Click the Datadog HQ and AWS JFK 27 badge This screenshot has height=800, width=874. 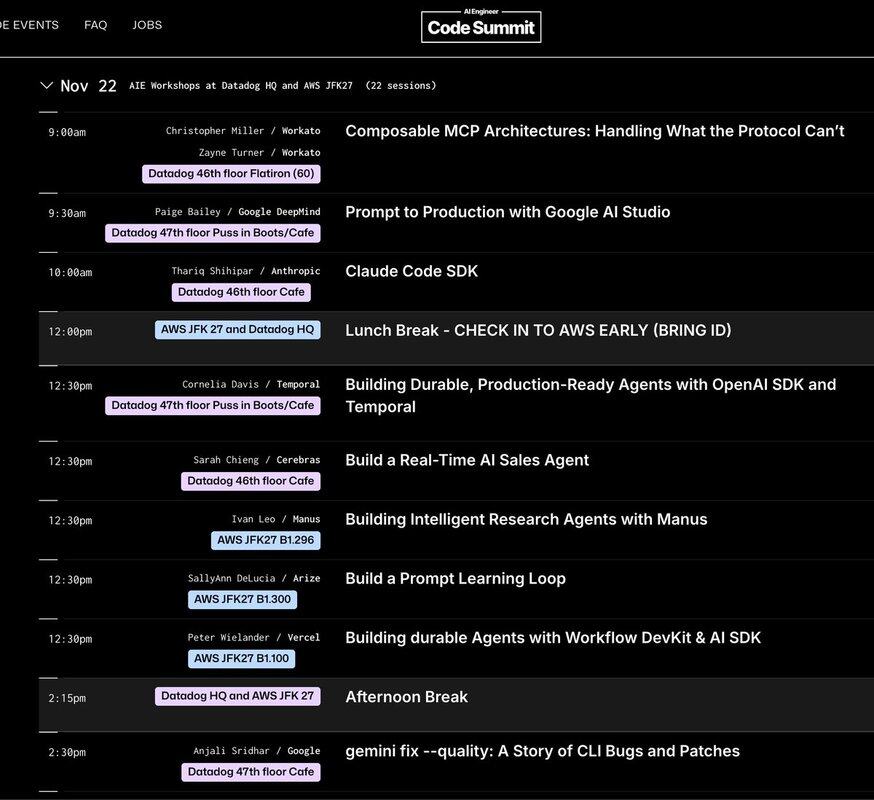(238, 697)
